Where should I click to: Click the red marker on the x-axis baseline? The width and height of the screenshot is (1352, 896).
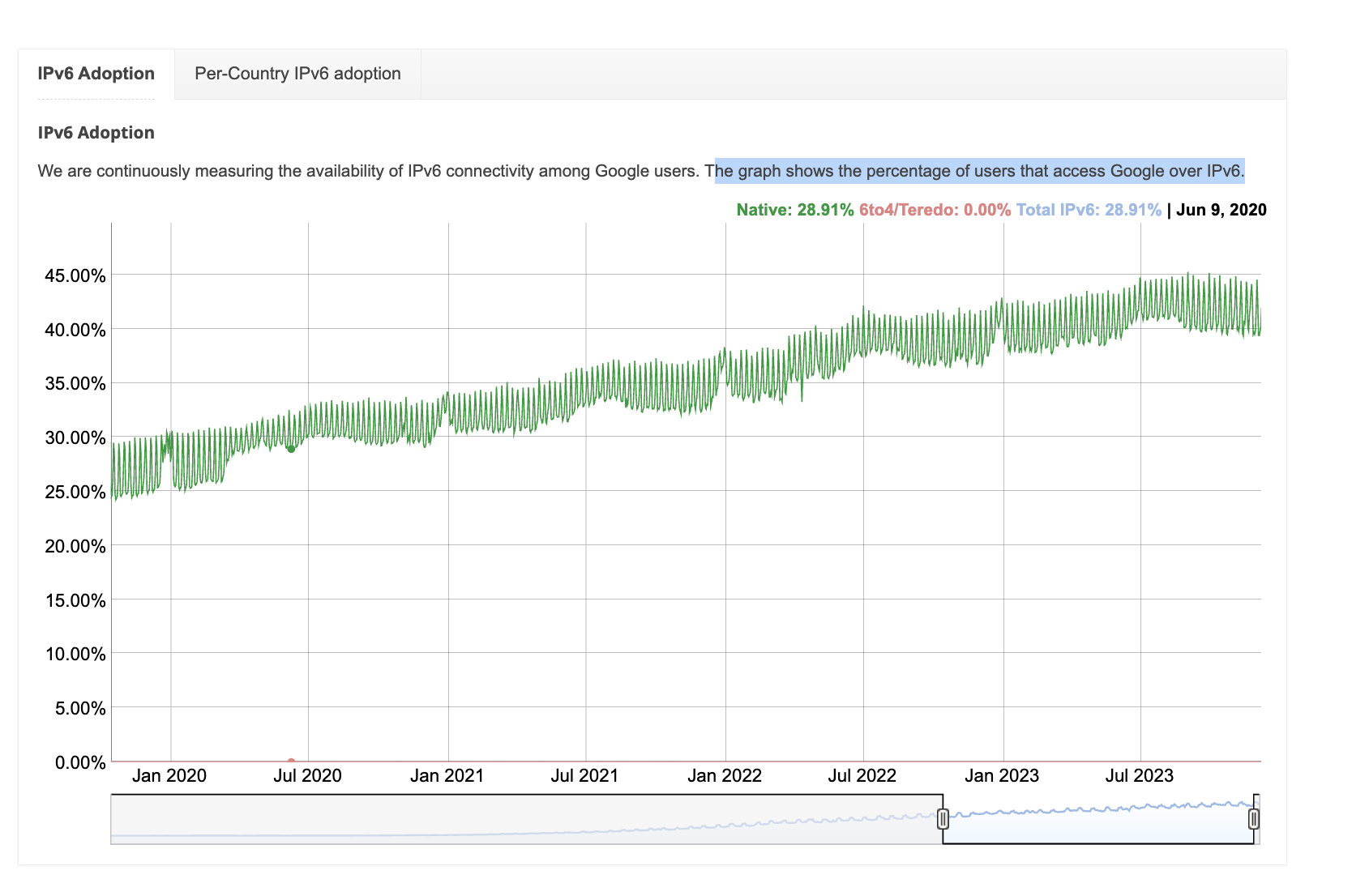[x=291, y=762]
